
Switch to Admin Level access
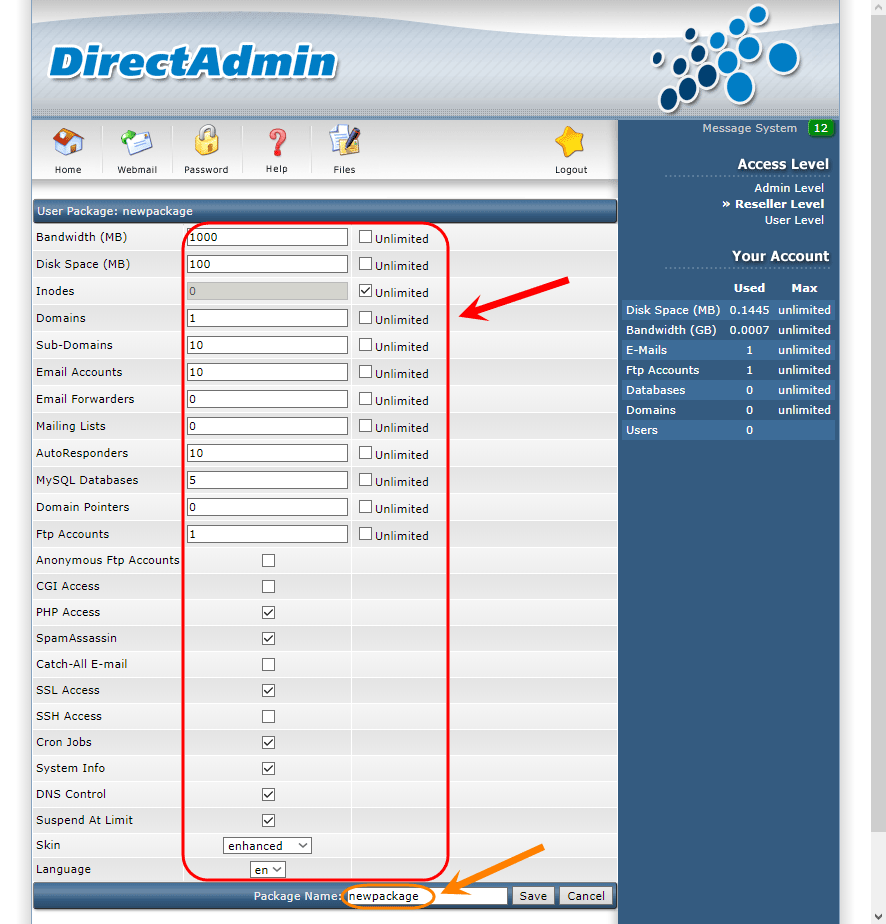[x=789, y=188]
